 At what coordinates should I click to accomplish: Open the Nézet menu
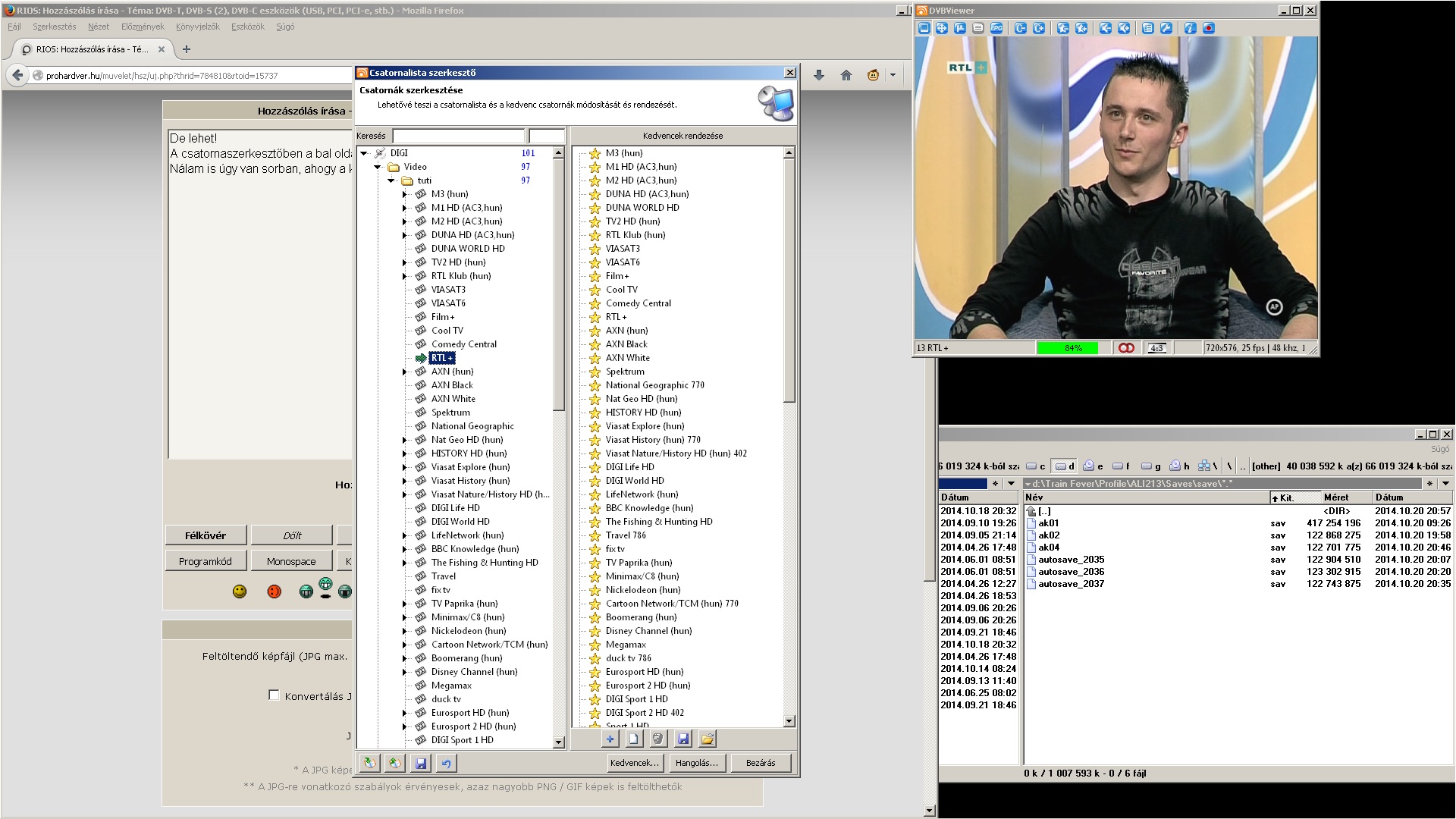[99, 27]
